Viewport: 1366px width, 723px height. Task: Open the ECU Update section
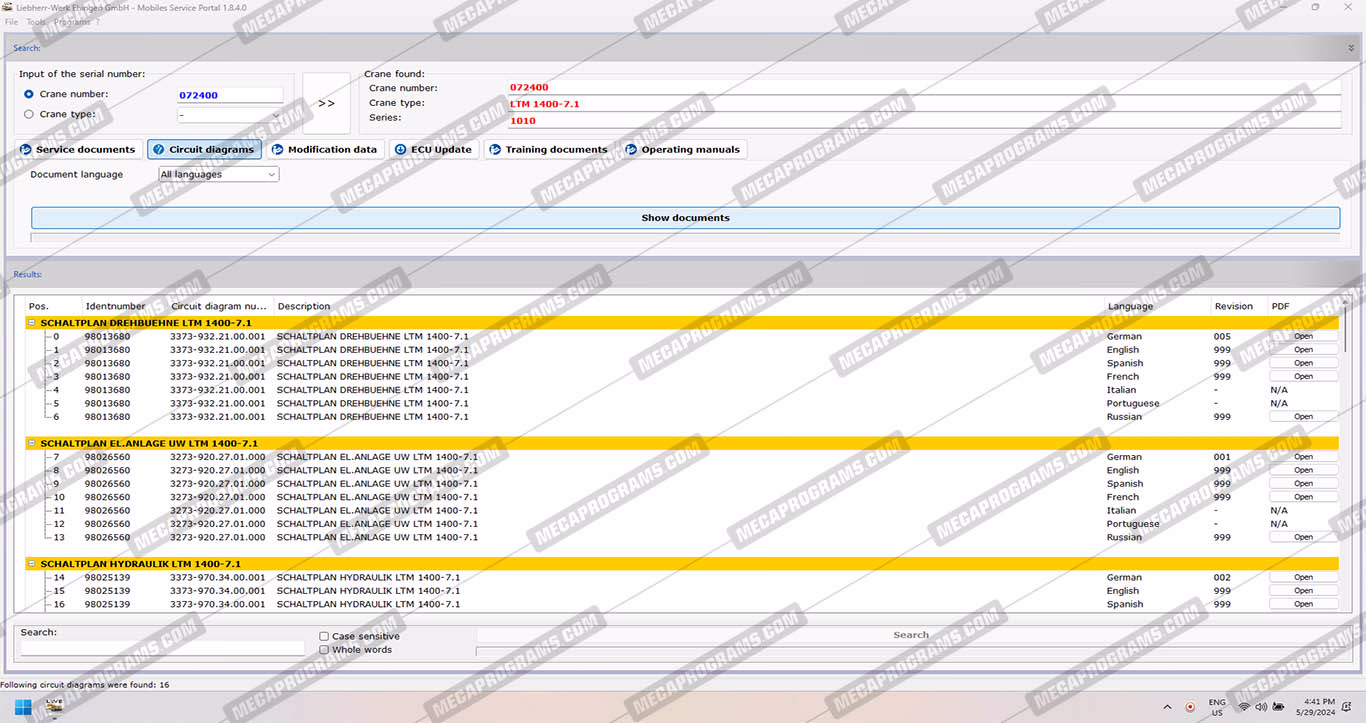(433, 150)
